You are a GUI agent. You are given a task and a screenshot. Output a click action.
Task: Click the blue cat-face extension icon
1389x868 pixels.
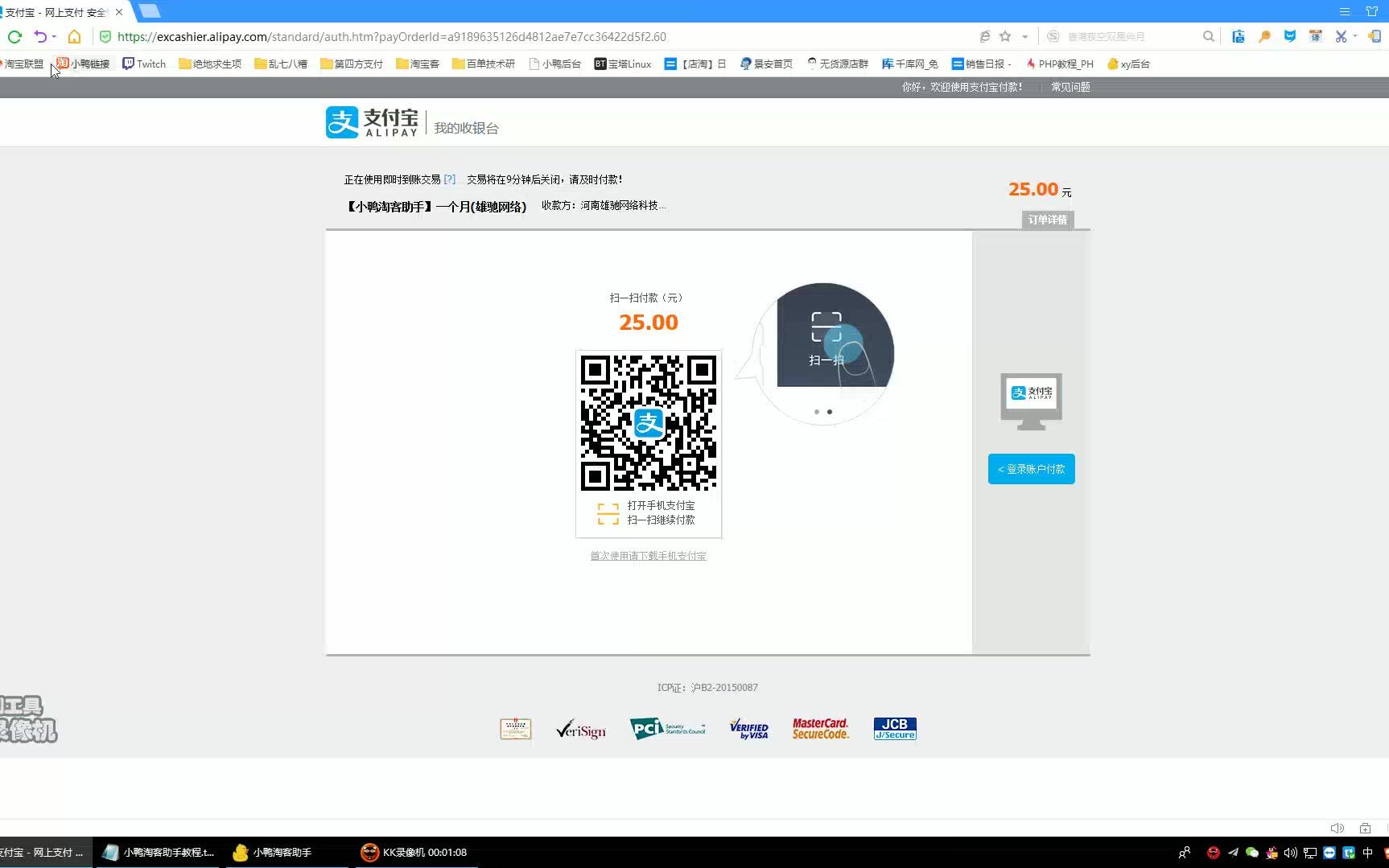click(x=1290, y=36)
